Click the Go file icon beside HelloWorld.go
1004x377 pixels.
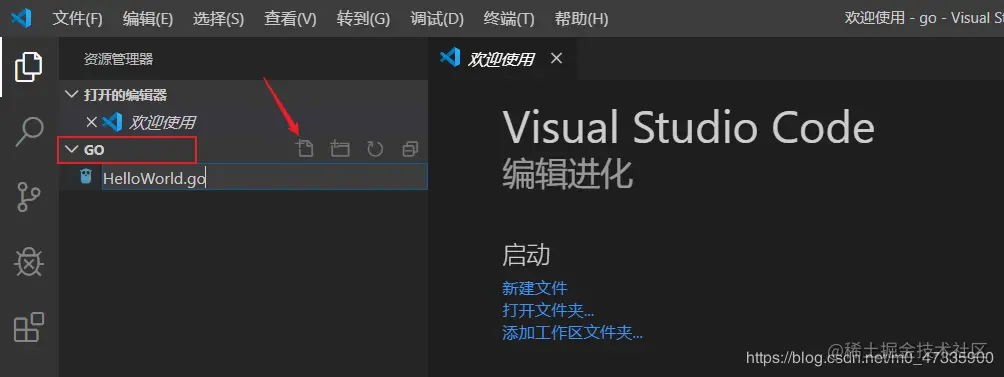[86, 177]
